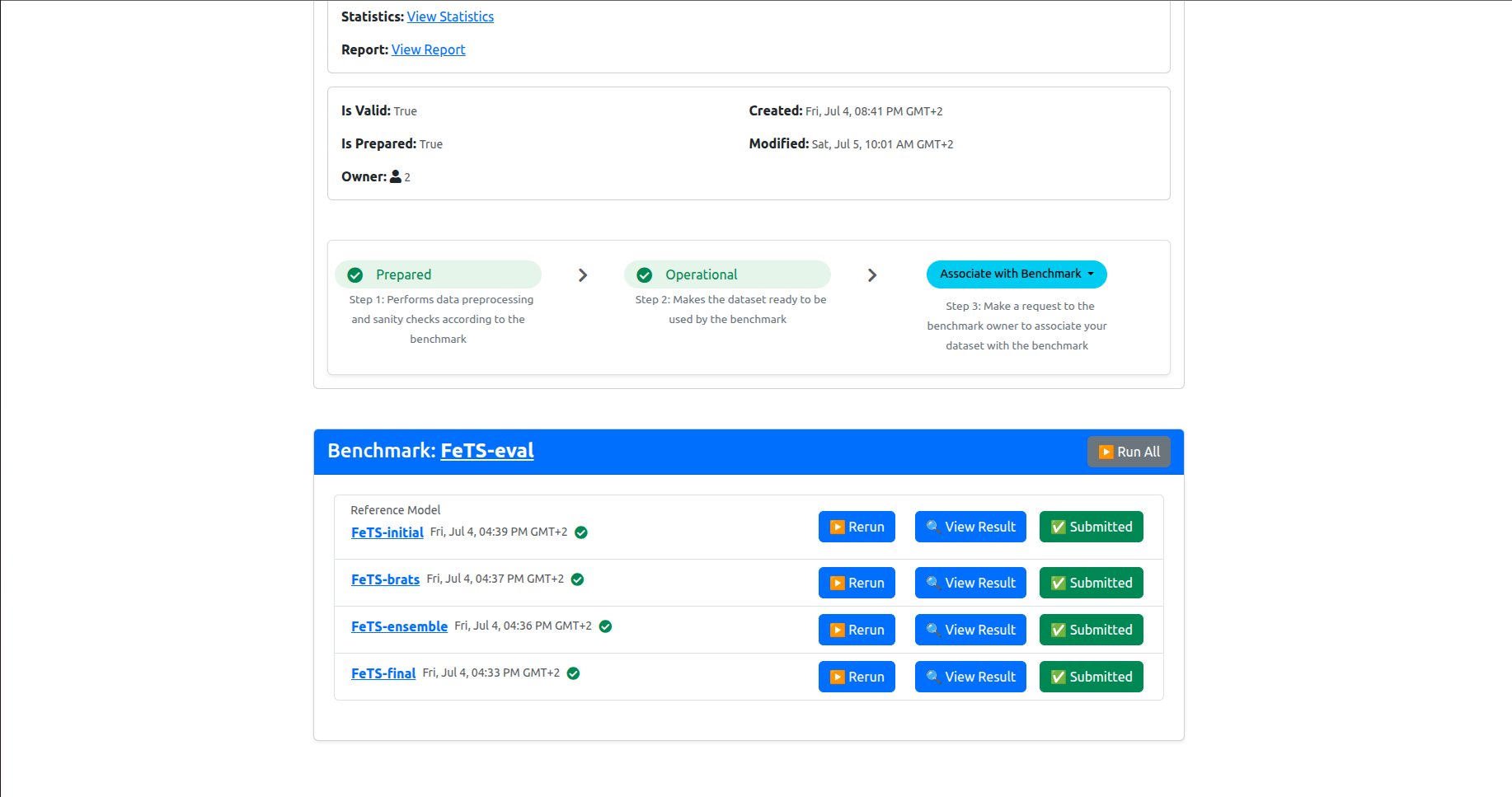Click the Created date 'Fri, Jul 4, 08:41 PM GMT+2'

point(874,111)
